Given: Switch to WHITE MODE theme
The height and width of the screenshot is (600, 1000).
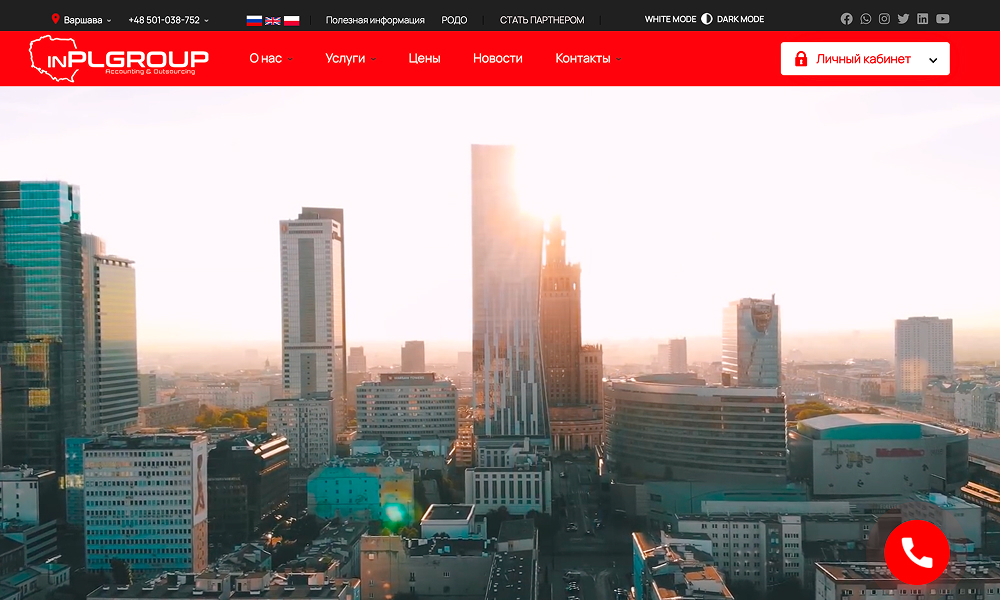Looking at the screenshot, I should [670, 19].
